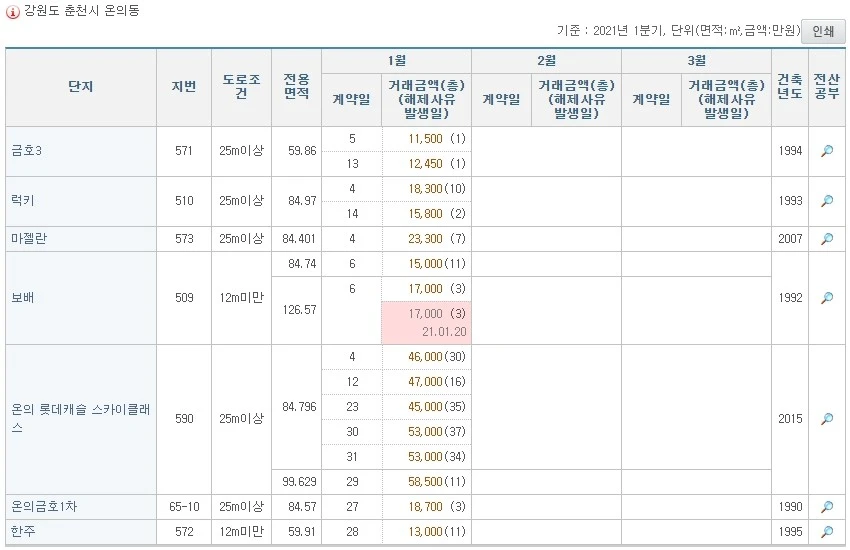The width and height of the screenshot is (850, 550).
Task: Click area value 126.57
Action: tap(299, 310)
